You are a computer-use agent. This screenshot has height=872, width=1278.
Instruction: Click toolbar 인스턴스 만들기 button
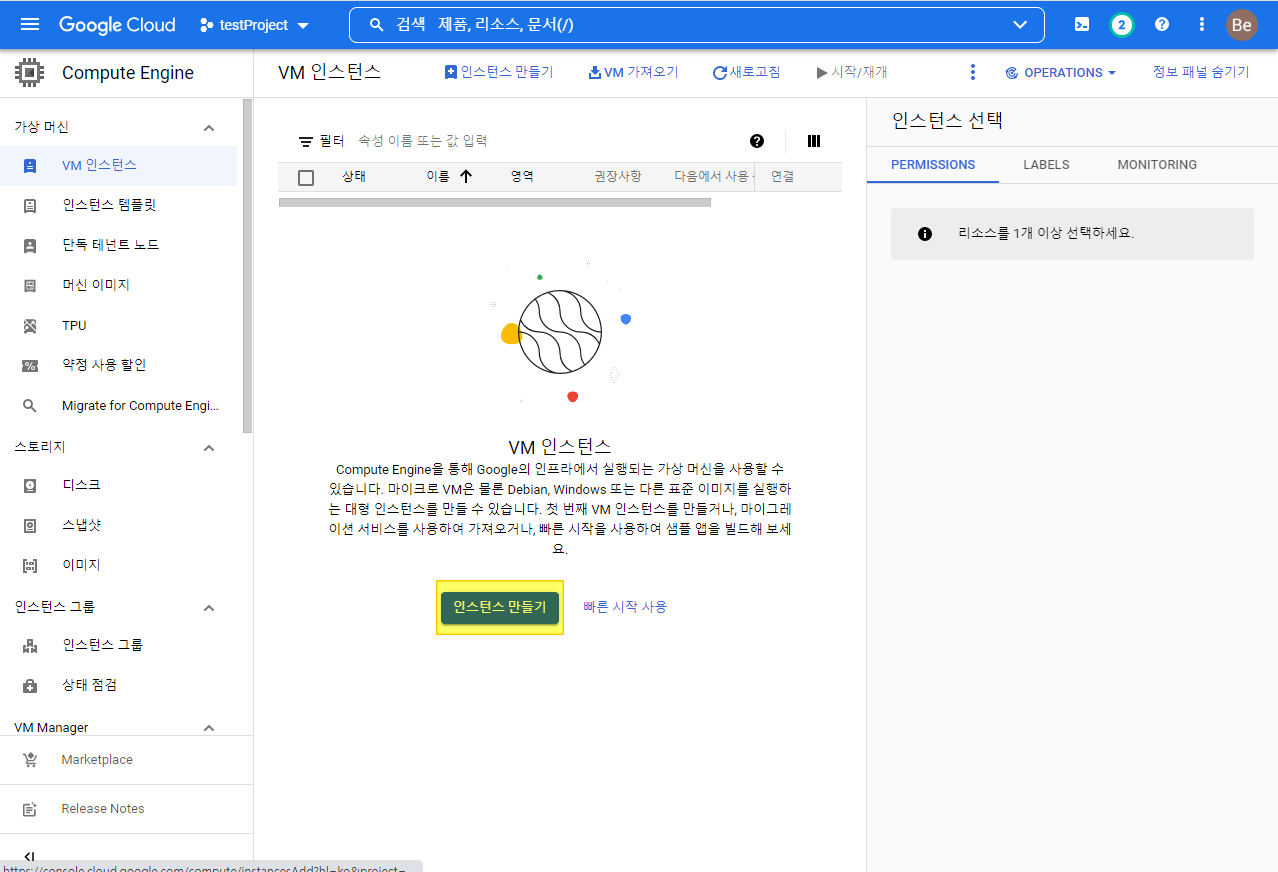point(498,72)
